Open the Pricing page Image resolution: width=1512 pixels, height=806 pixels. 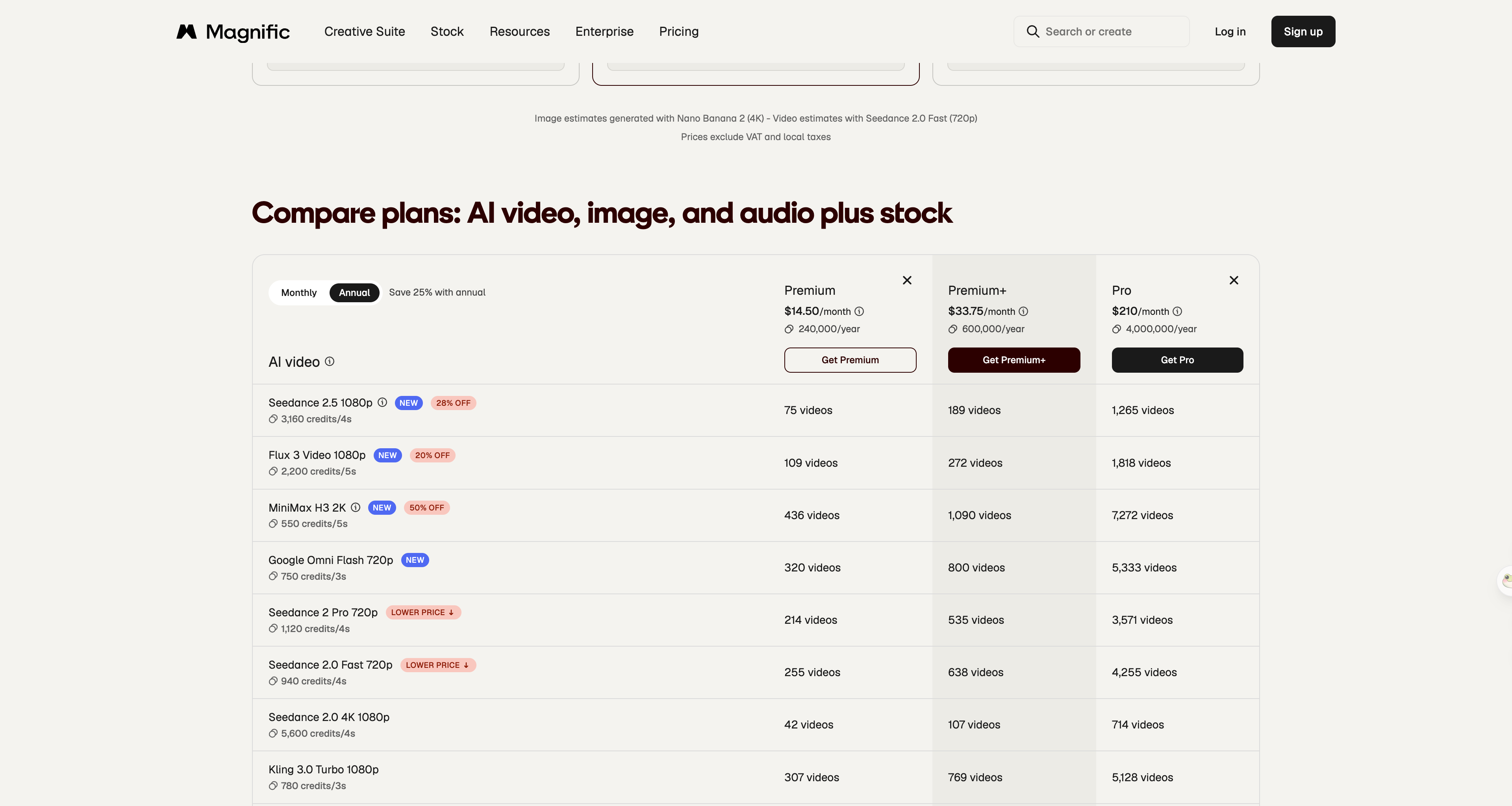pos(678,31)
